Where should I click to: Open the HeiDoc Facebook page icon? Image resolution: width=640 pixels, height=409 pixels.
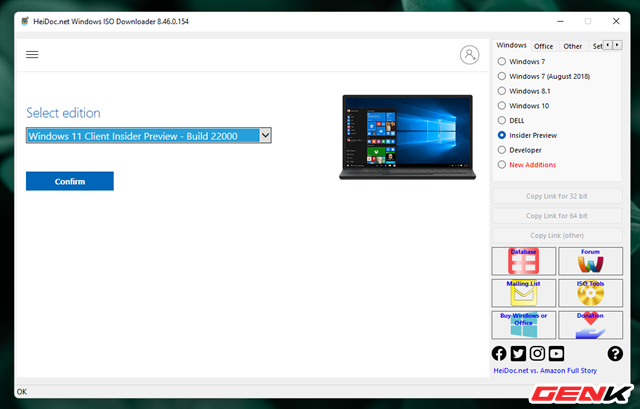(x=500, y=353)
